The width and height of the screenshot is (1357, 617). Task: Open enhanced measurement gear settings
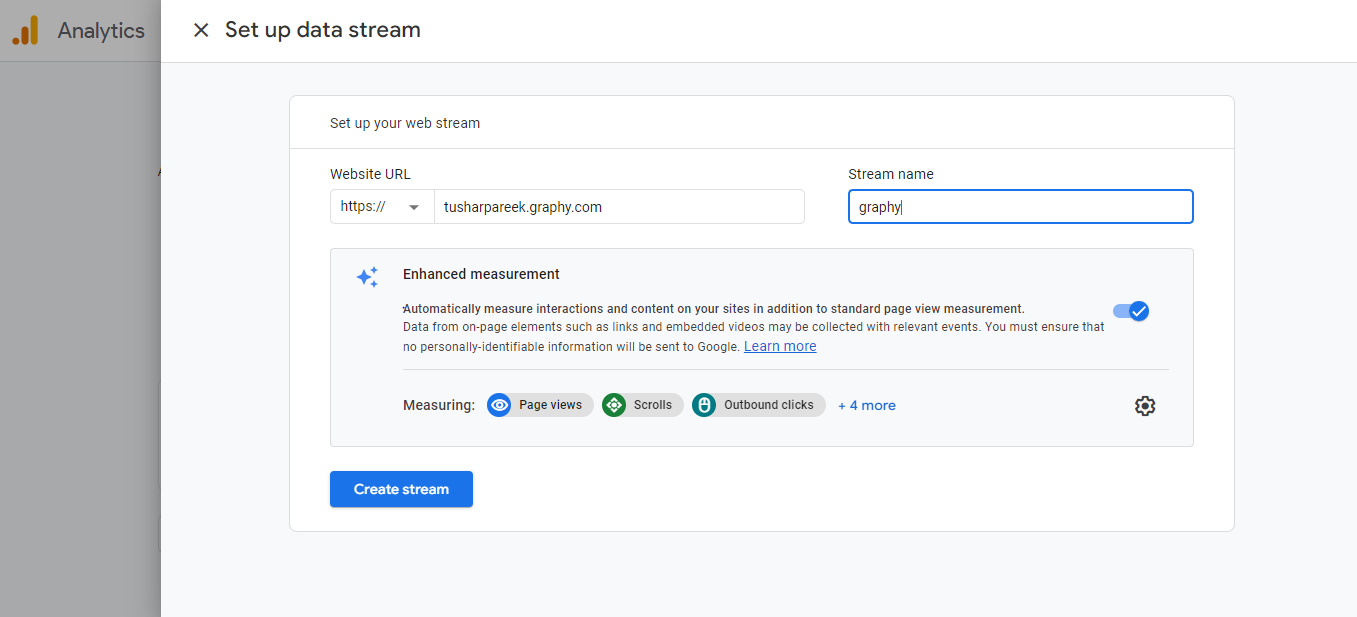1145,406
